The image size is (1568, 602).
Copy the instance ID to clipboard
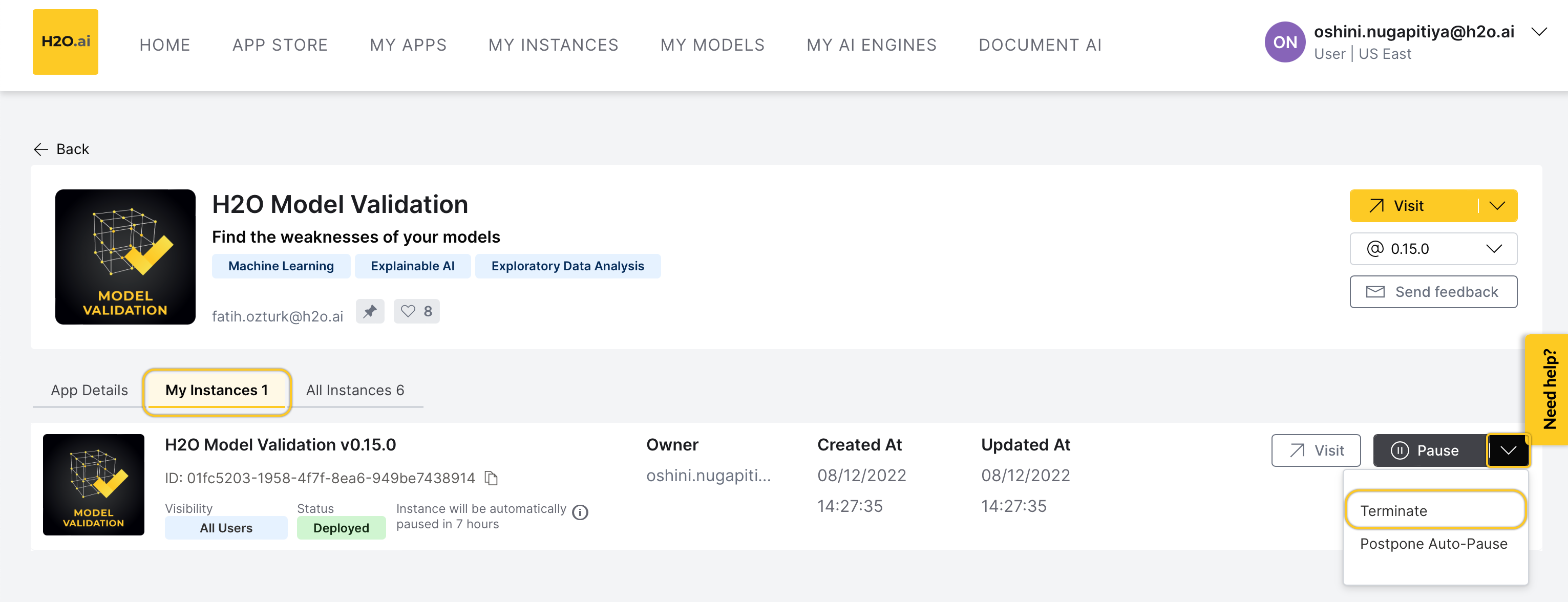point(491,479)
